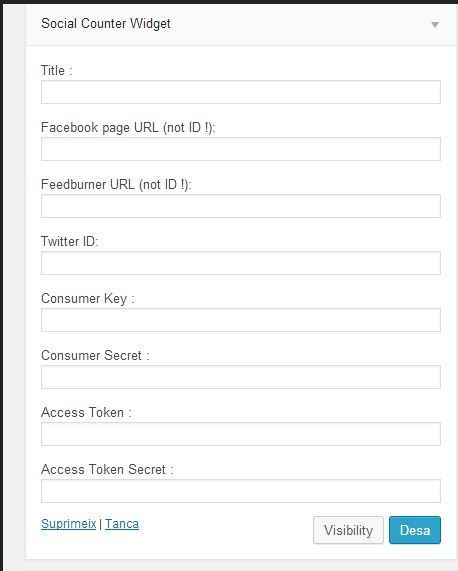Focus the Title input field
The width and height of the screenshot is (458, 571).
(241, 92)
